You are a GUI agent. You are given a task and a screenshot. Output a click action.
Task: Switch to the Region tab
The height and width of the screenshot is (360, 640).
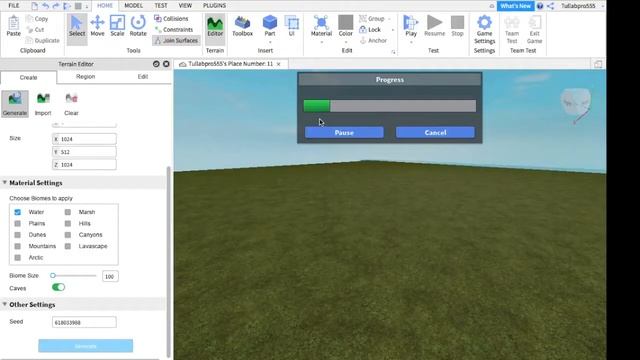point(85,77)
